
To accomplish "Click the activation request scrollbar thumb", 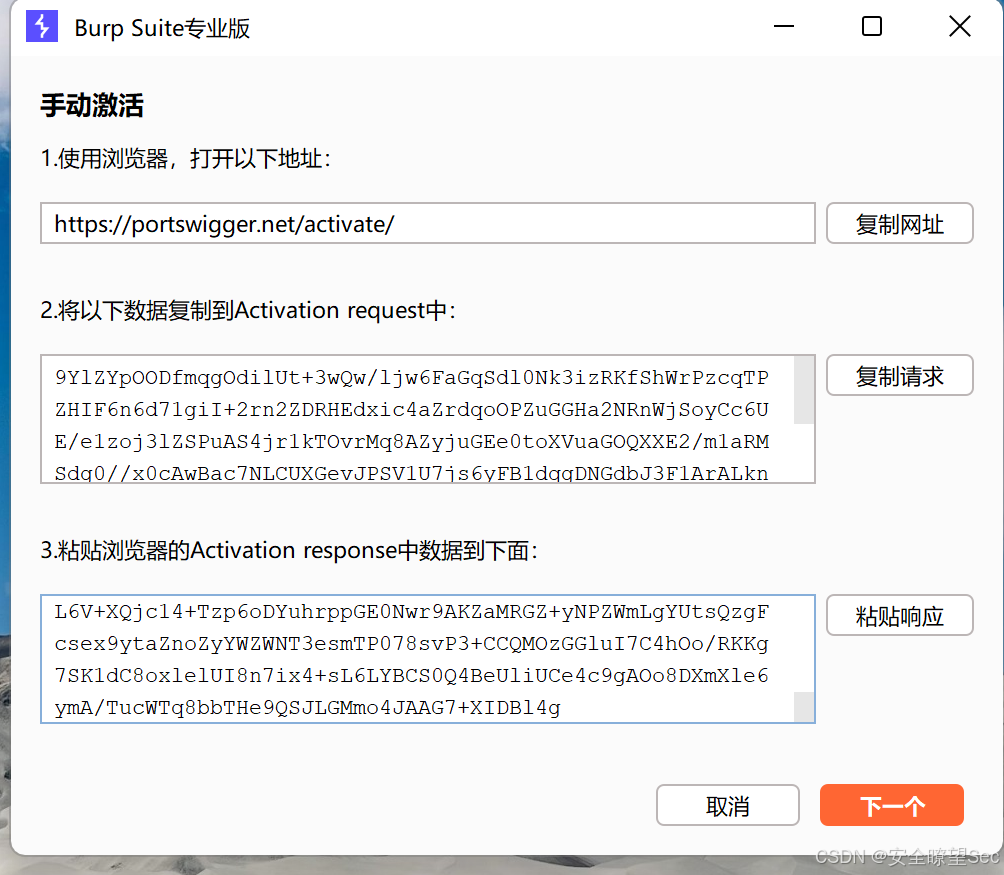I will 804,390.
